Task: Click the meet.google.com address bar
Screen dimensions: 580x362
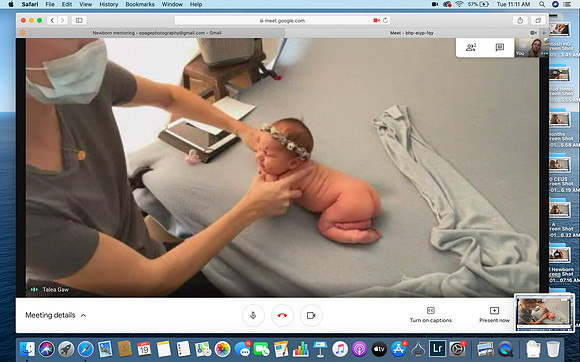Action: pyautogui.click(x=282, y=20)
